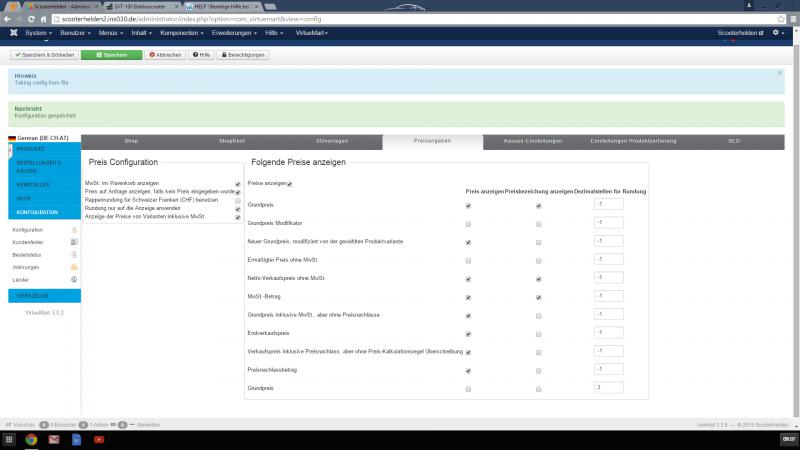Viewport: 800px width, 450px height.
Task: Open the VirtueMart dropdown menu
Action: pos(312,33)
